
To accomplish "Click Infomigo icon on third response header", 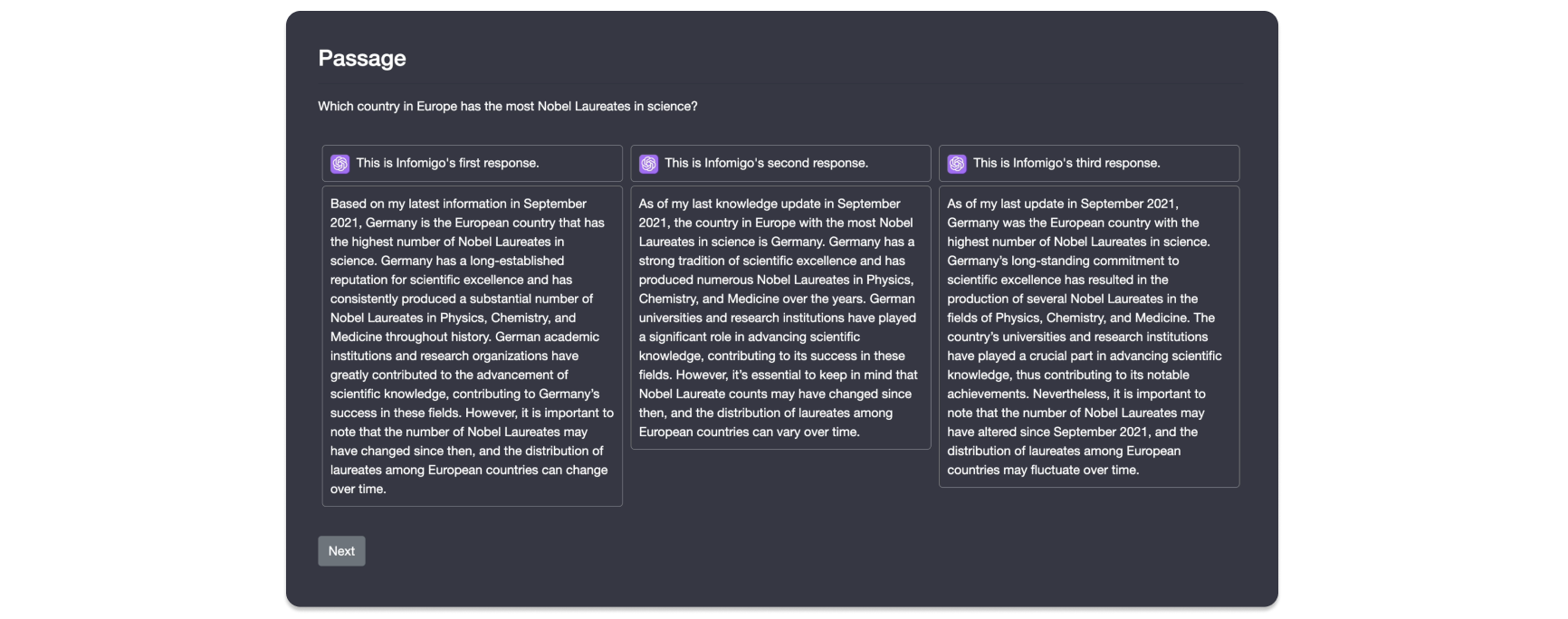I will (x=957, y=164).
